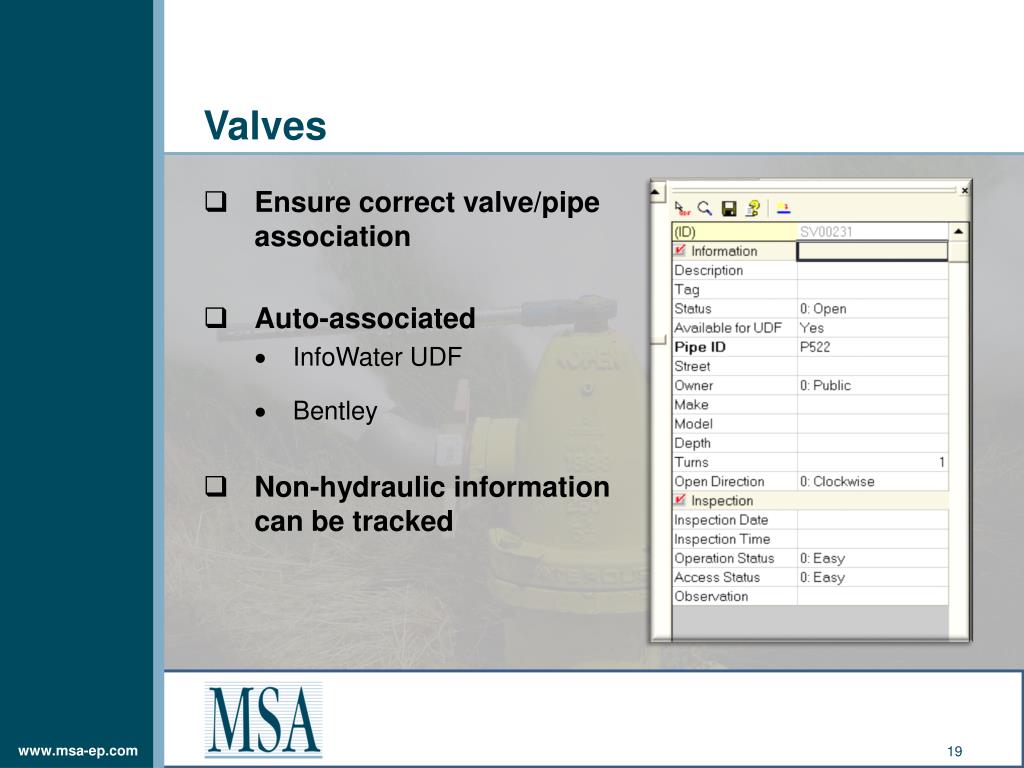Click the Description value cell
The image size is (1024, 768).
pos(872,270)
